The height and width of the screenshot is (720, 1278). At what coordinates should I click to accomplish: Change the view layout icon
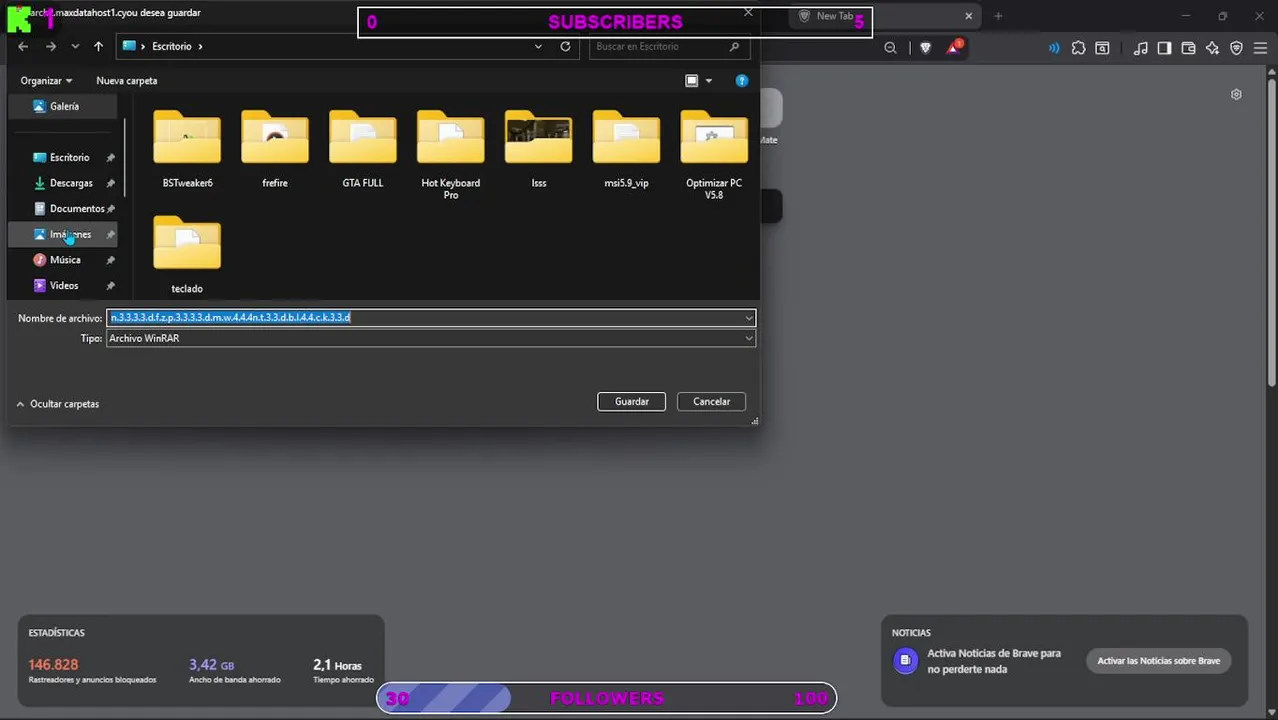(x=691, y=80)
